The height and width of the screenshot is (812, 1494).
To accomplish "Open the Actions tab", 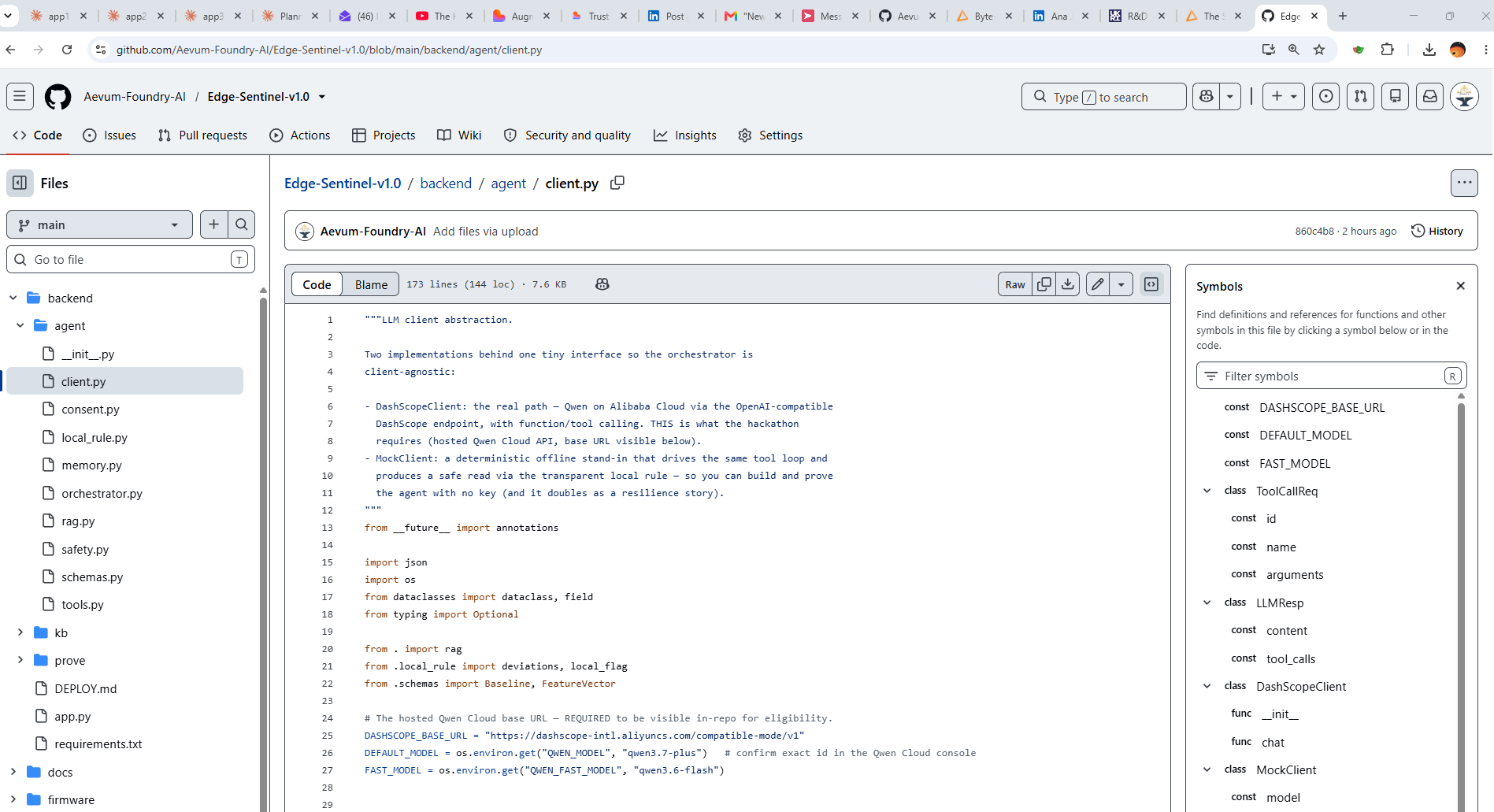I will pos(300,135).
